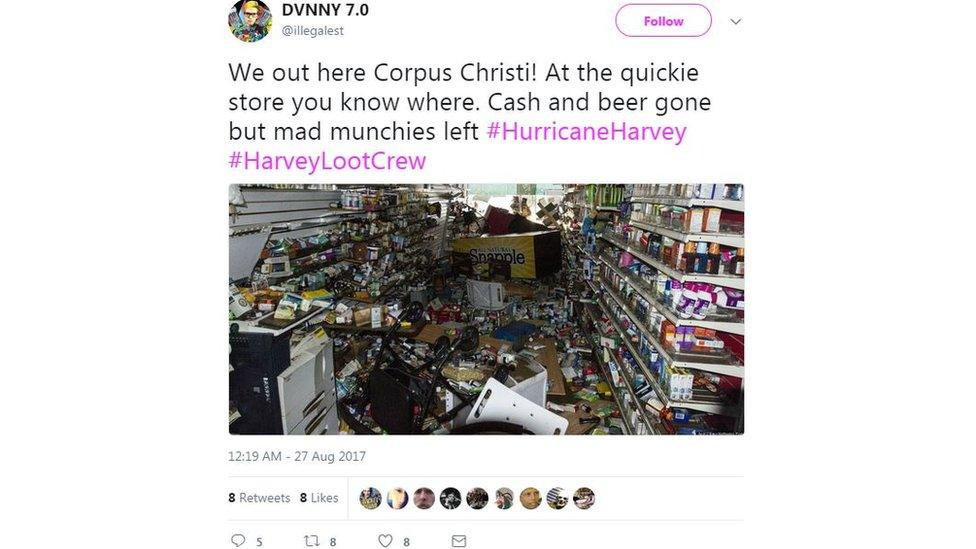Open DVNNY 7.0 profile avatar
The width and height of the screenshot is (976, 549).
coord(250,20)
